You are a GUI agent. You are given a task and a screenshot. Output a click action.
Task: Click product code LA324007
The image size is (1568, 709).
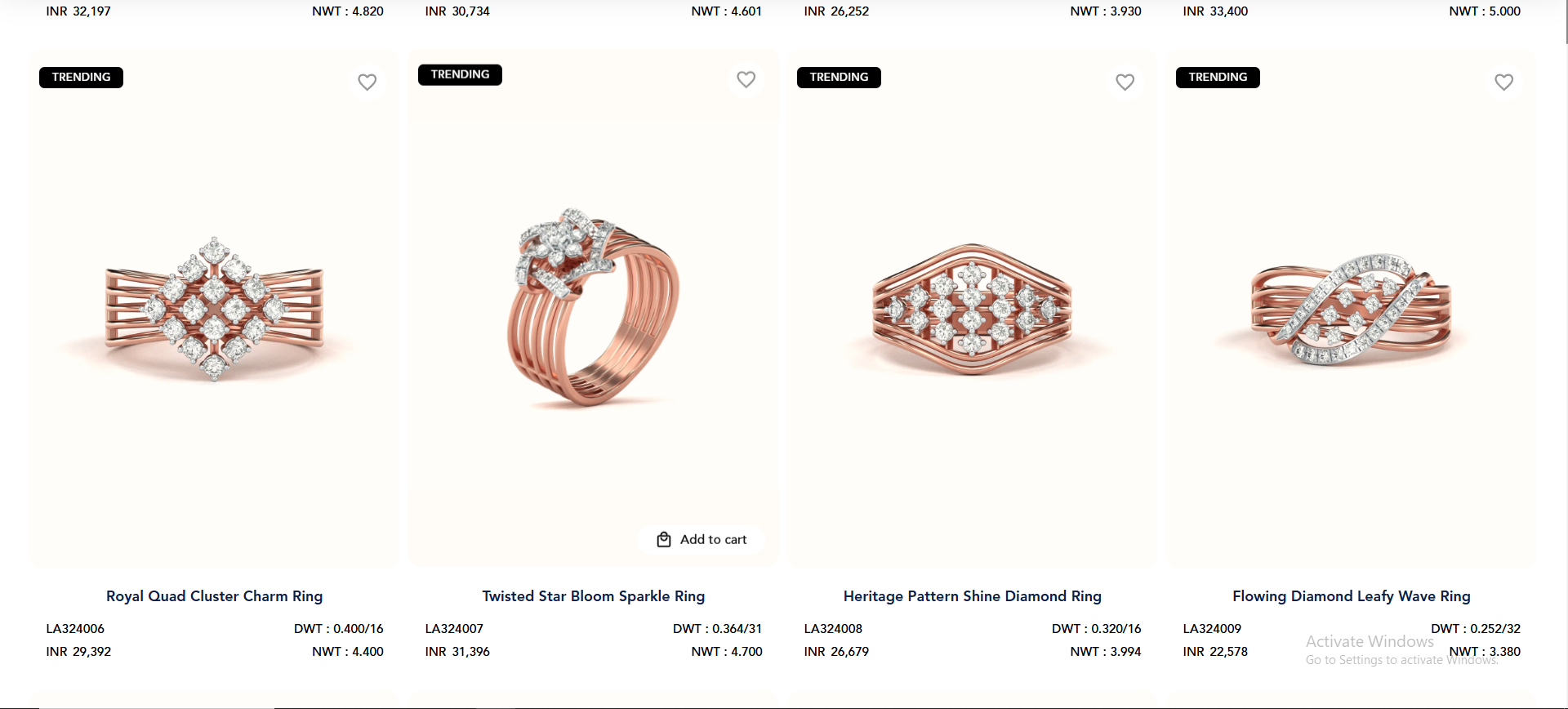[x=454, y=629]
